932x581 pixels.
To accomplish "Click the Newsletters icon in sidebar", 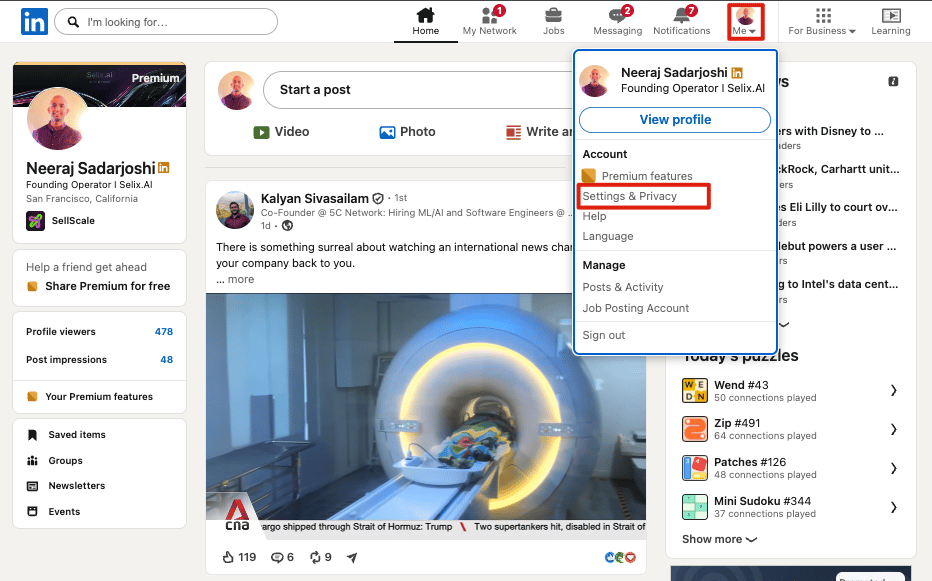I will [x=33, y=486].
